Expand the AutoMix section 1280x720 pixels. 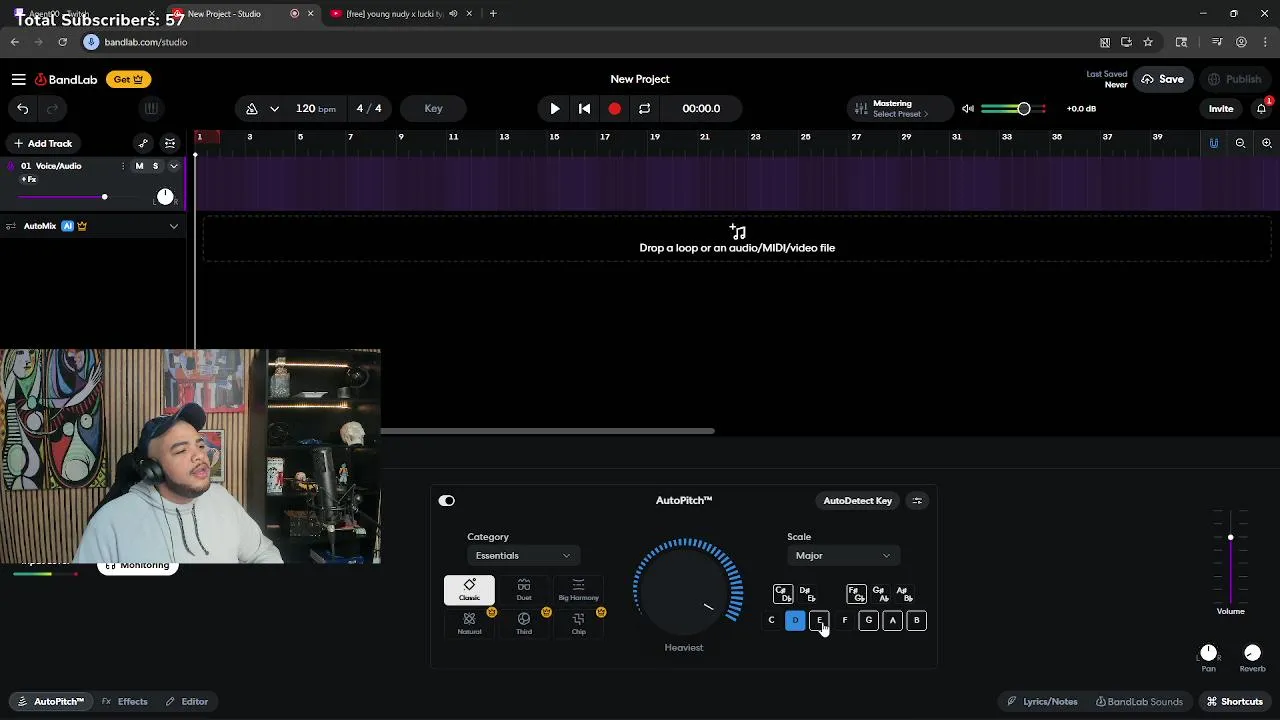[173, 226]
